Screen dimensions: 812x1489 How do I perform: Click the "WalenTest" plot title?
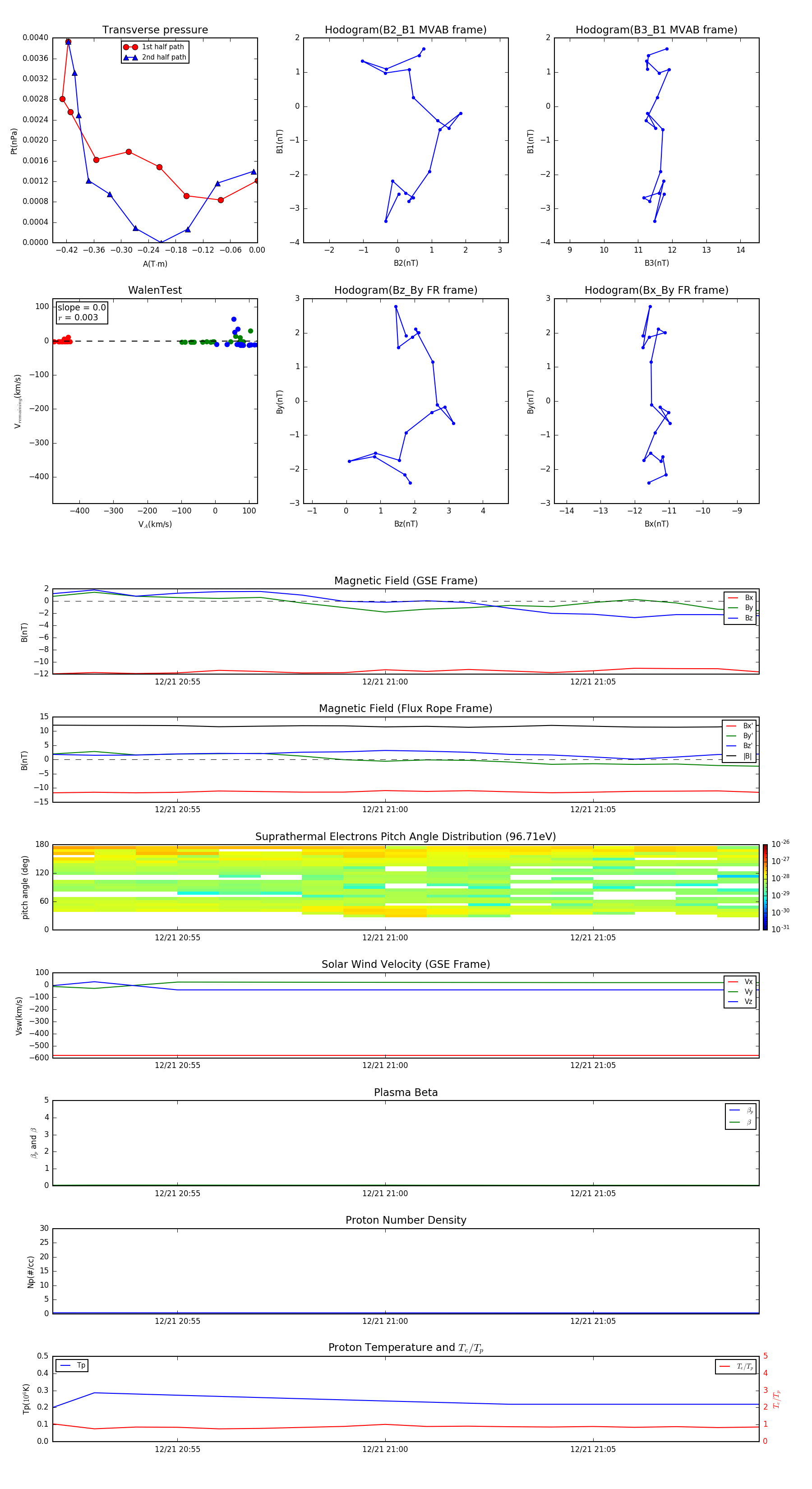pyautogui.click(x=155, y=290)
